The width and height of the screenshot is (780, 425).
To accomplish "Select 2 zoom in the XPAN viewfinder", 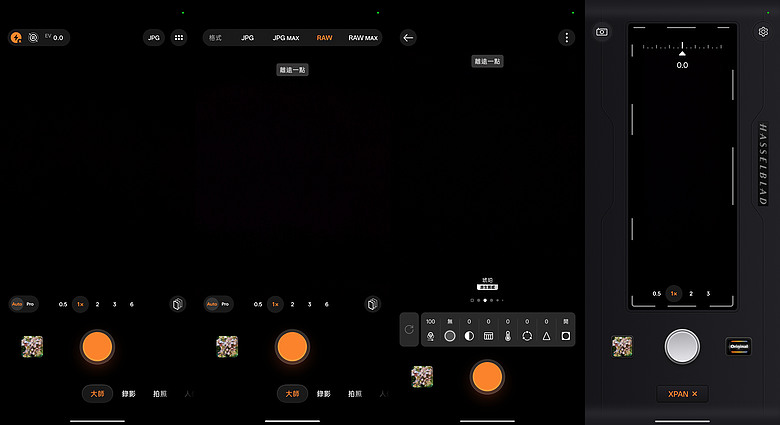I will pyautogui.click(x=691, y=294).
